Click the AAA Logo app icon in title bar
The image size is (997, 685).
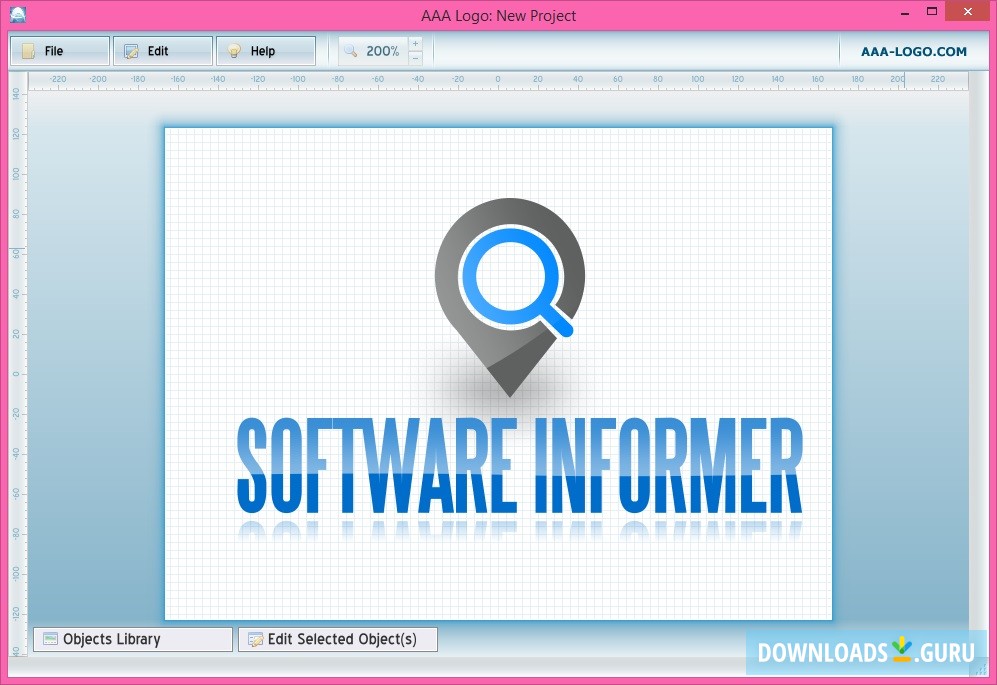[x=17, y=14]
